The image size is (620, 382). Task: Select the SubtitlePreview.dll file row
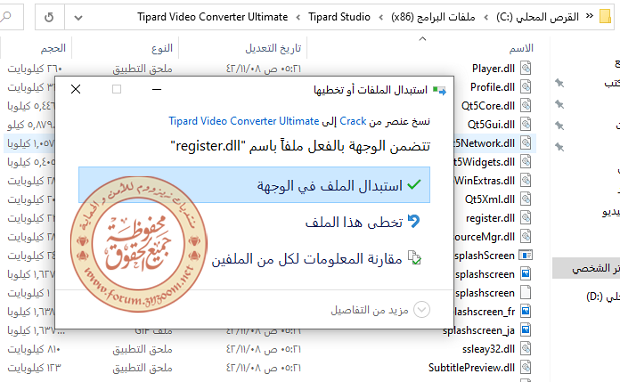(269, 368)
